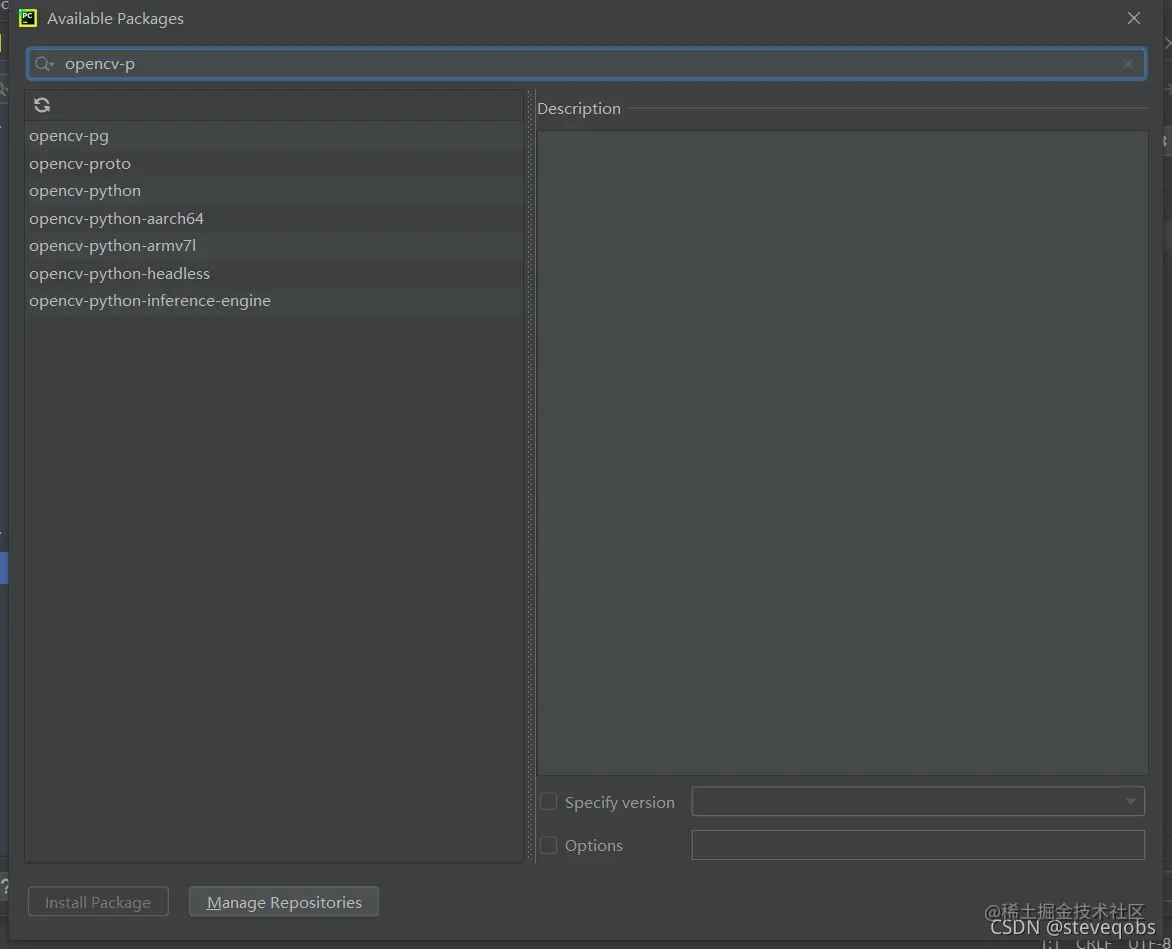The height and width of the screenshot is (949, 1172).
Task: Select opencv-python-headless package
Action: point(274,273)
